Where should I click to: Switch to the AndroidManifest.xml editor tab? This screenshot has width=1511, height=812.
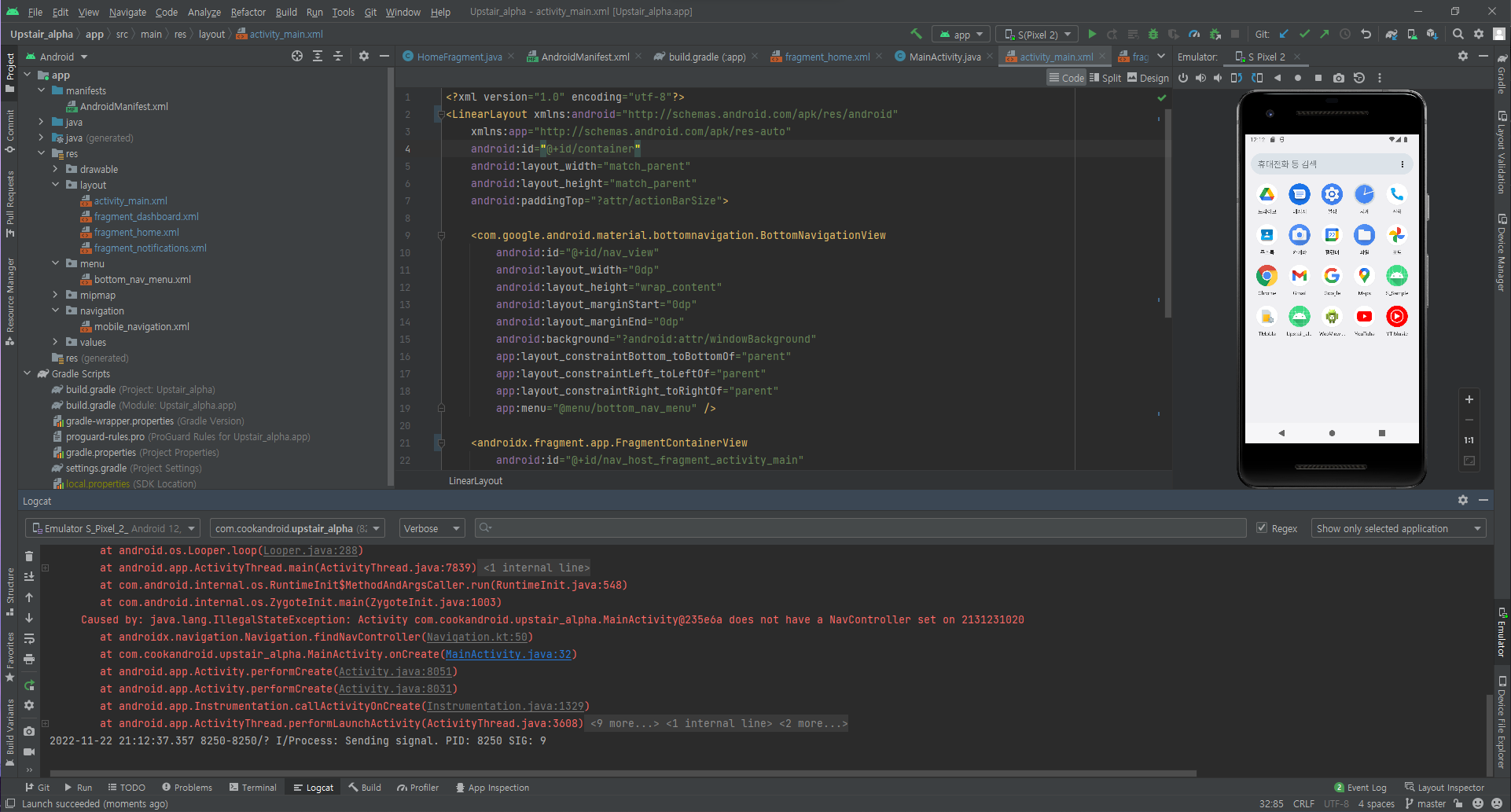pyautogui.click(x=585, y=57)
